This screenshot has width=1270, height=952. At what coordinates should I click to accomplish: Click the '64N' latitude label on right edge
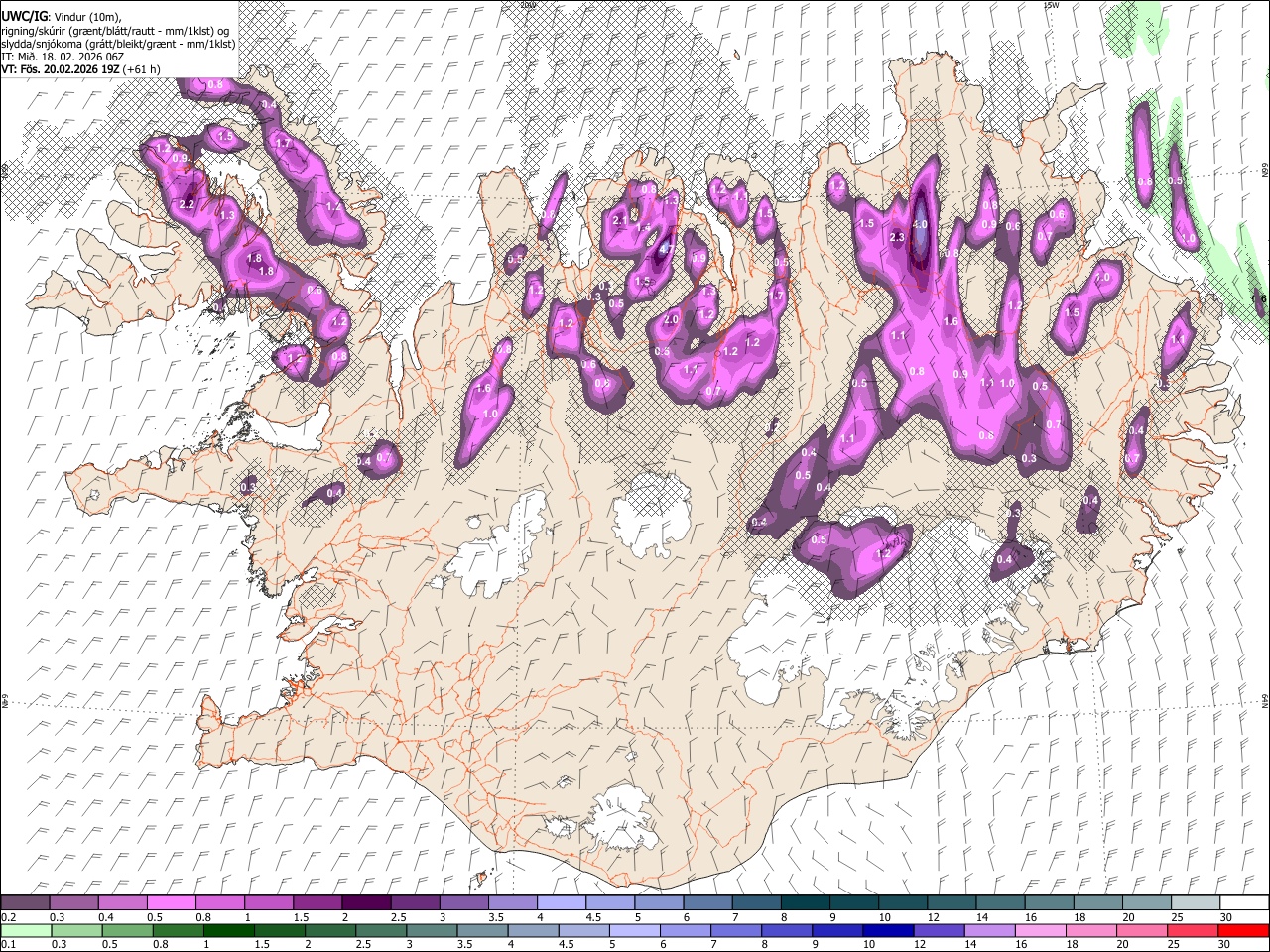click(x=1265, y=700)
